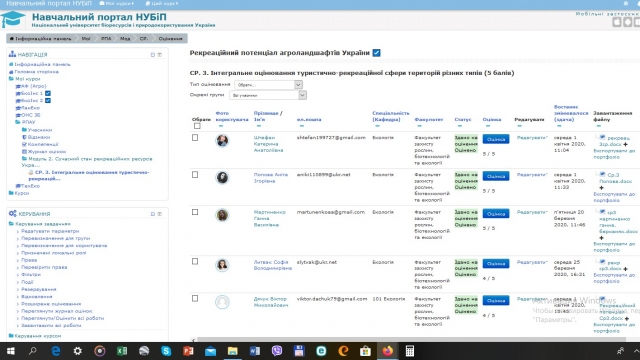Select the checkbox for Dachuk Viktor row
This screenshot has width=640, height=360.
coord(195,298)
